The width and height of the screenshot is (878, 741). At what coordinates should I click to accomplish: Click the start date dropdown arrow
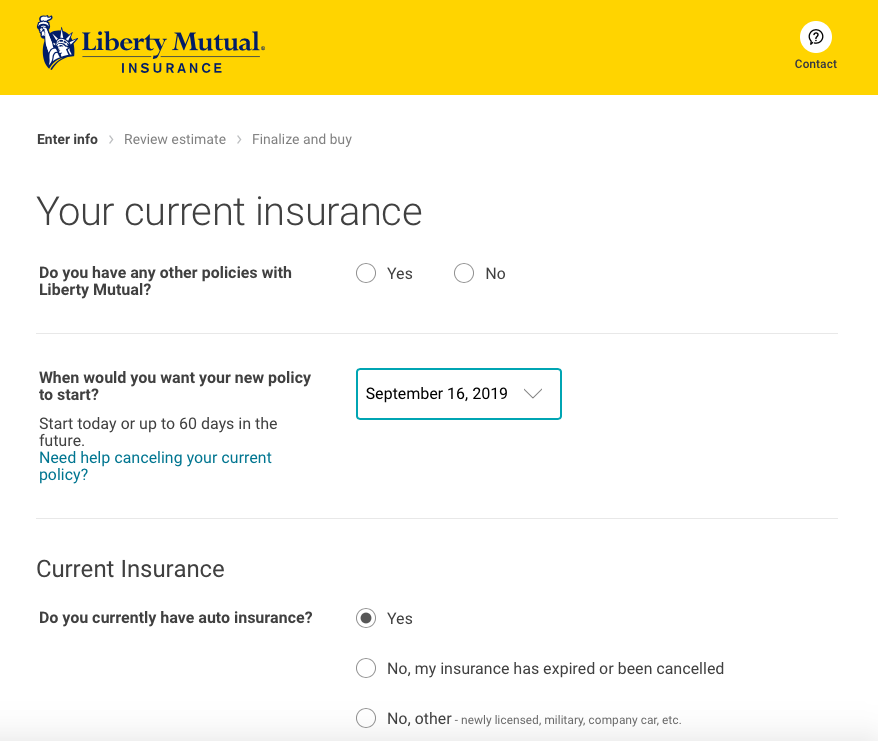pyautogui.click(x=533, y=394)
